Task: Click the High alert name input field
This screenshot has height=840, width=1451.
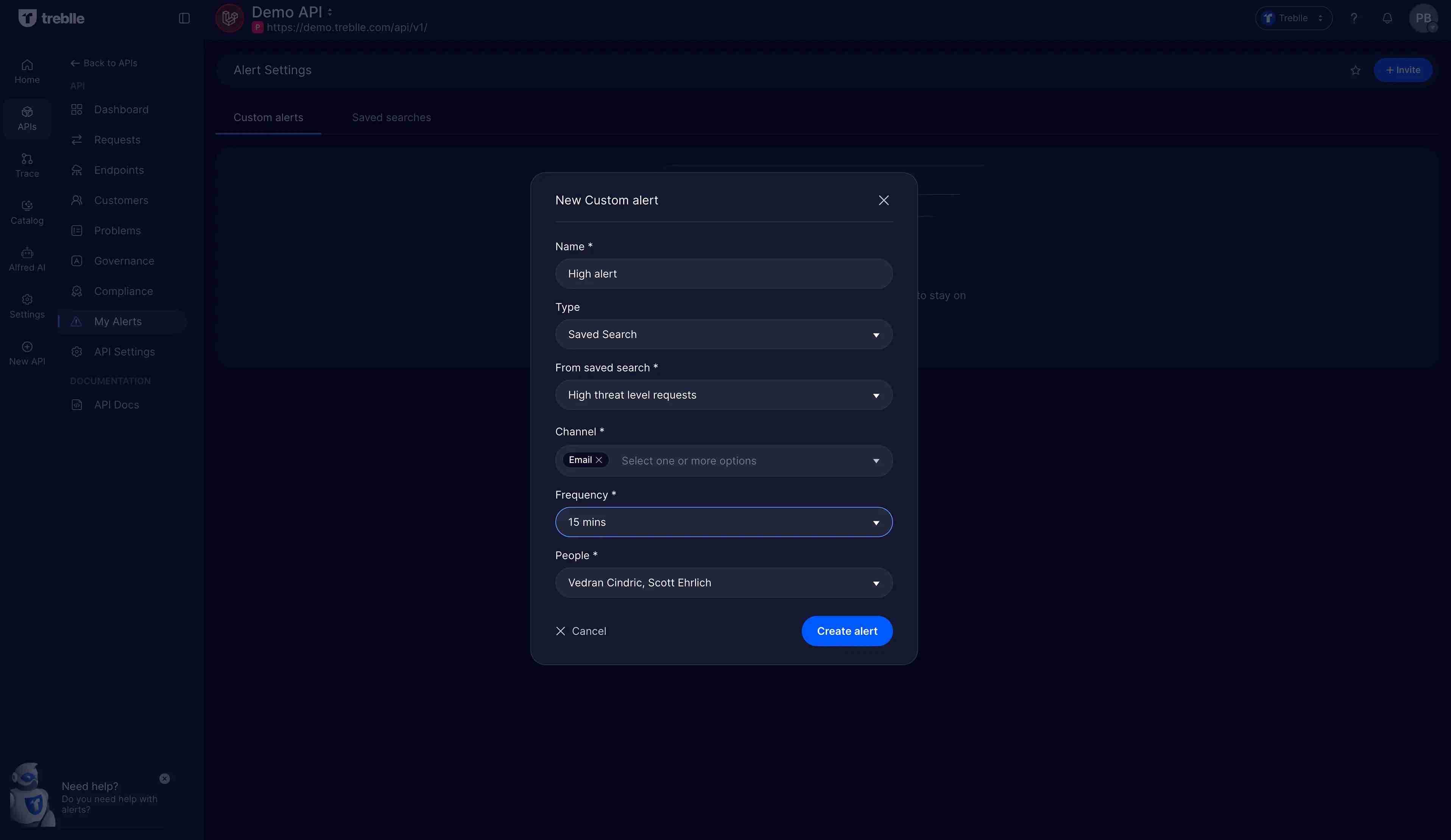Action: (x=723, y=273)
